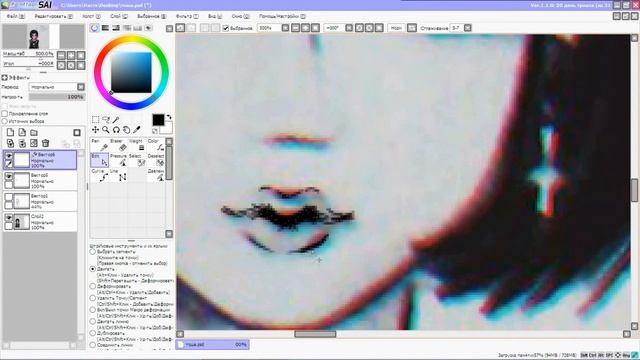Select the Line tool
The width and height of the screenshot is (640, 360).
[x=118, y=176]
